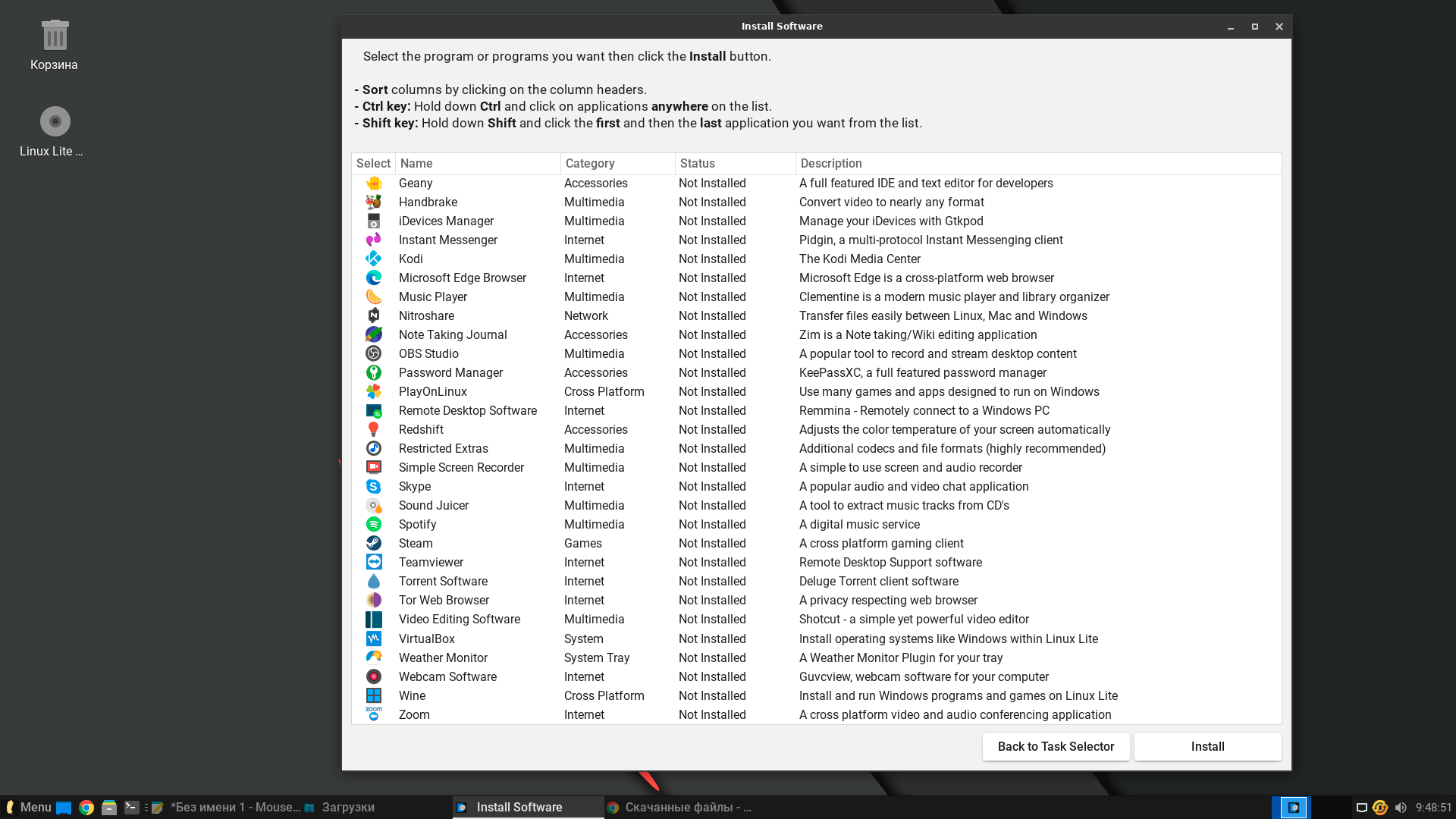Click the VirtualBox icon

point(373,639)
